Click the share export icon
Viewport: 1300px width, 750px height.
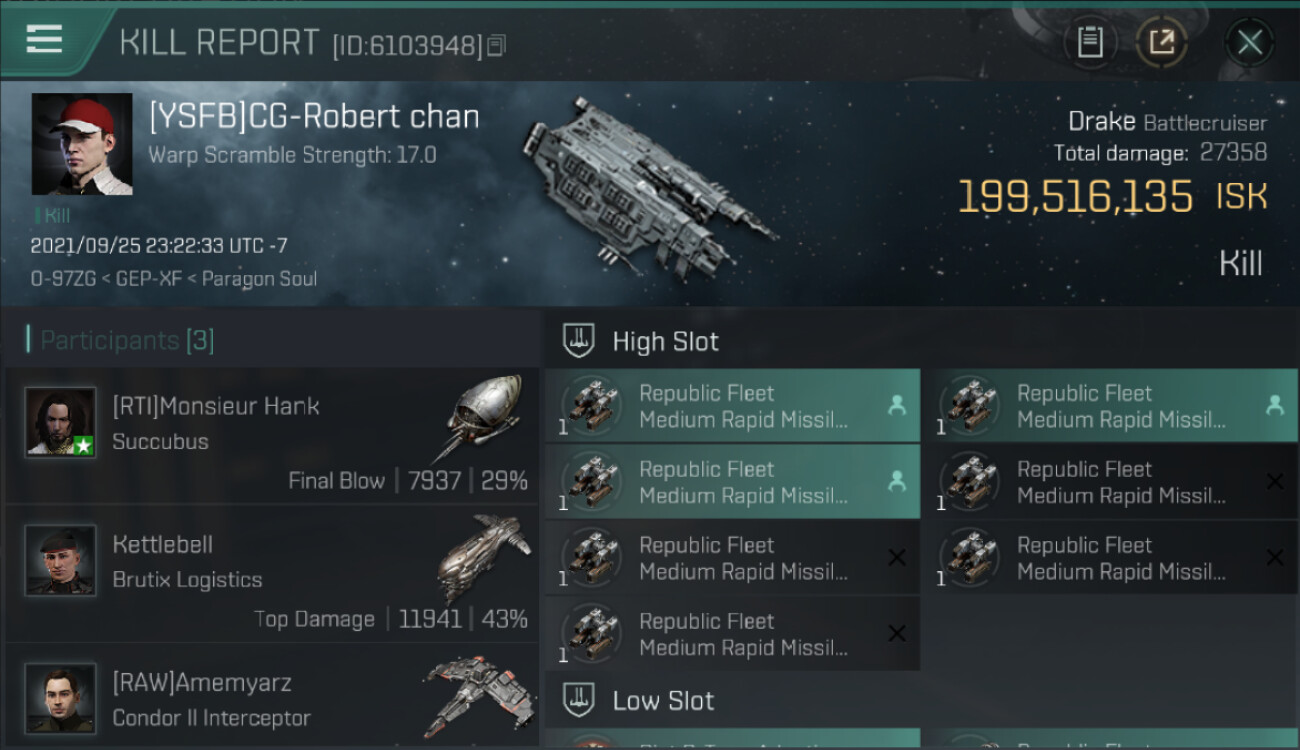click(x=1161, y=42)
